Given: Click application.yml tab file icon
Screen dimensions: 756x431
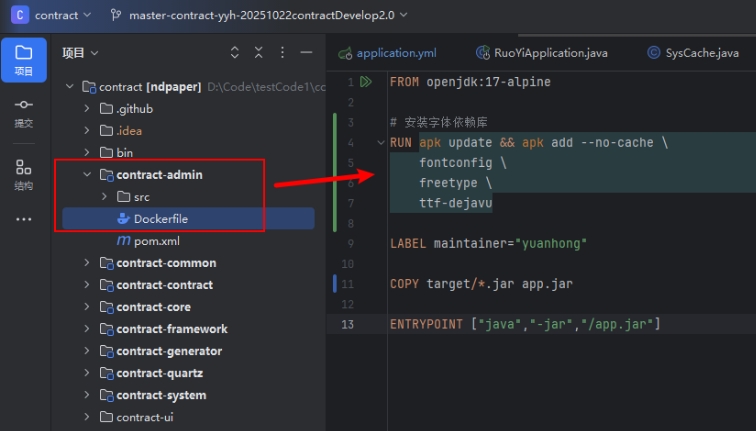Looking at the screenshot, I should (x=345, y=53).
